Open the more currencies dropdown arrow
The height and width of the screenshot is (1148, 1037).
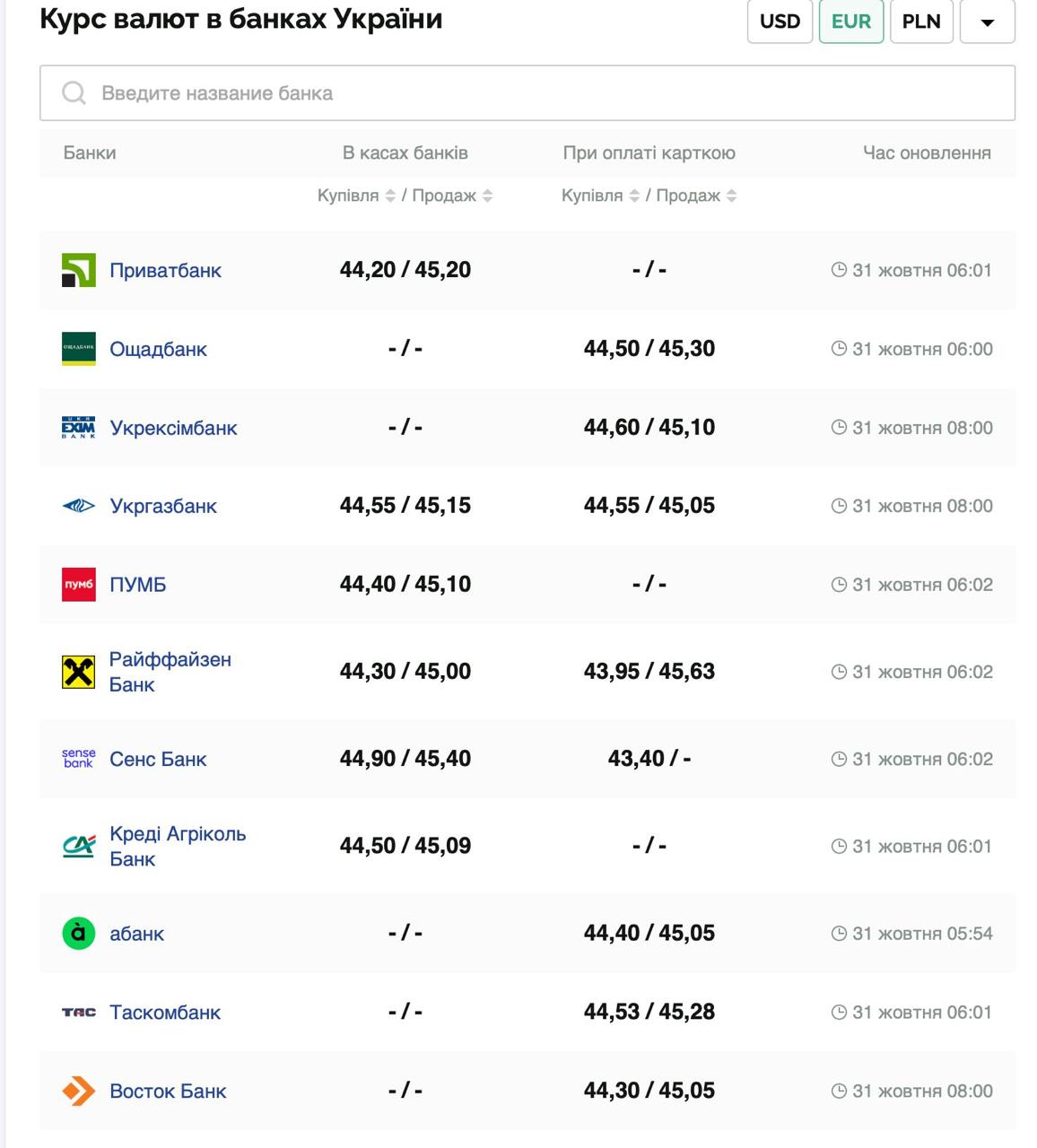987,22
